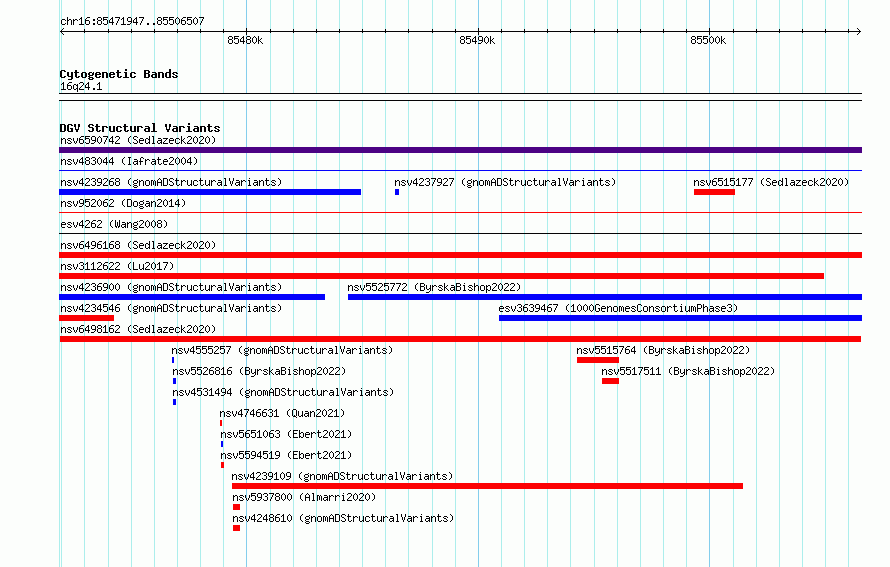890x567 pixels.
Task: Select the small blue nsv4237927 marker
Action: (x=397, y=192)
